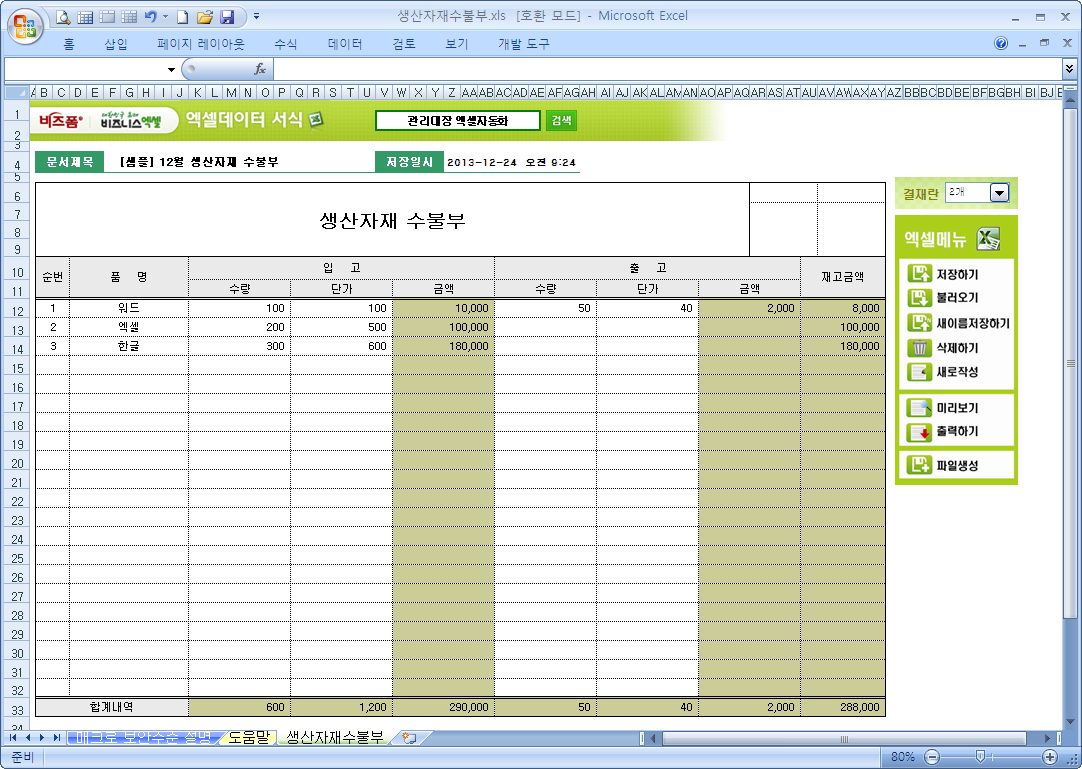Click the 삭제하기 trash can icon
This screenshot has height=769, width=1082.
point(919,347)
